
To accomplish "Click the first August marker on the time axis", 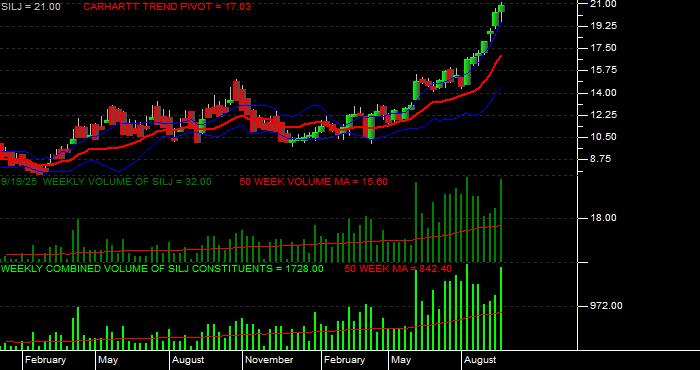I will click(188, 360).
